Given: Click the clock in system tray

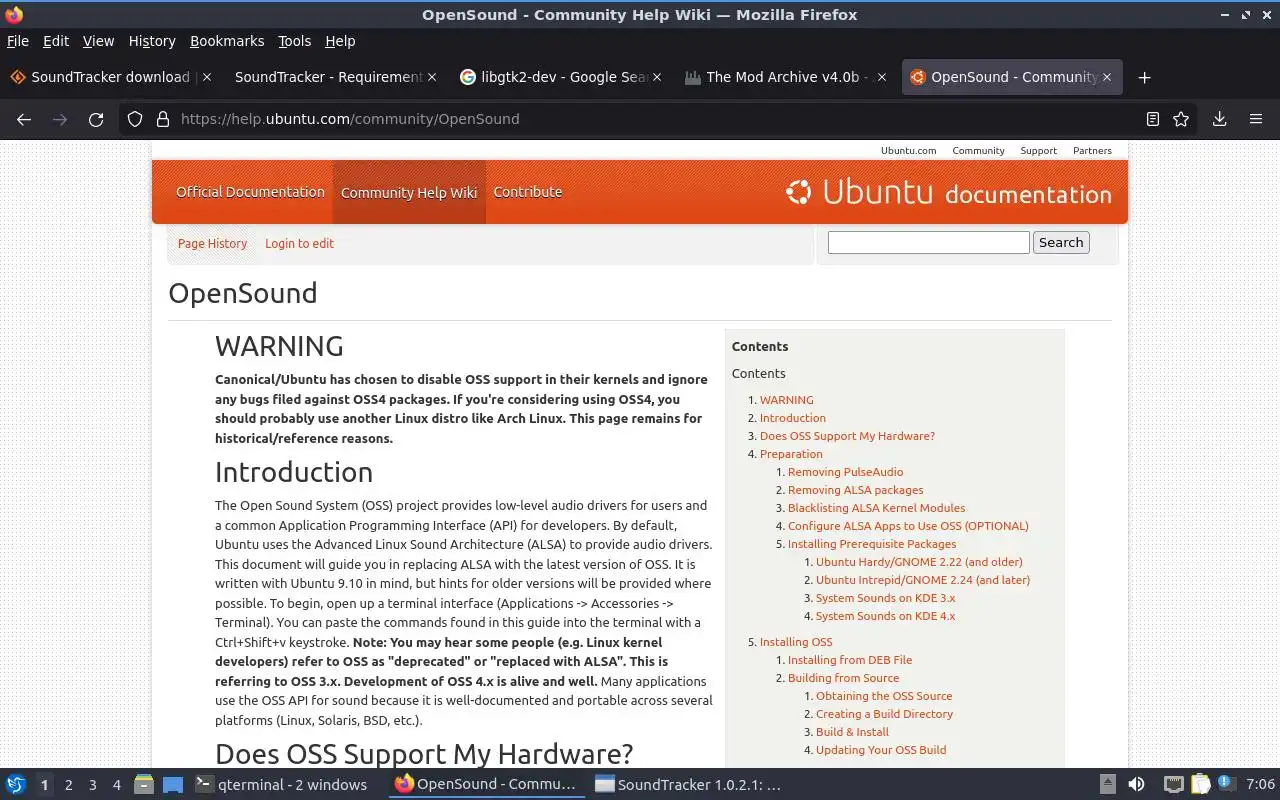Looking at the screenshot, I should coord(1260,785).
